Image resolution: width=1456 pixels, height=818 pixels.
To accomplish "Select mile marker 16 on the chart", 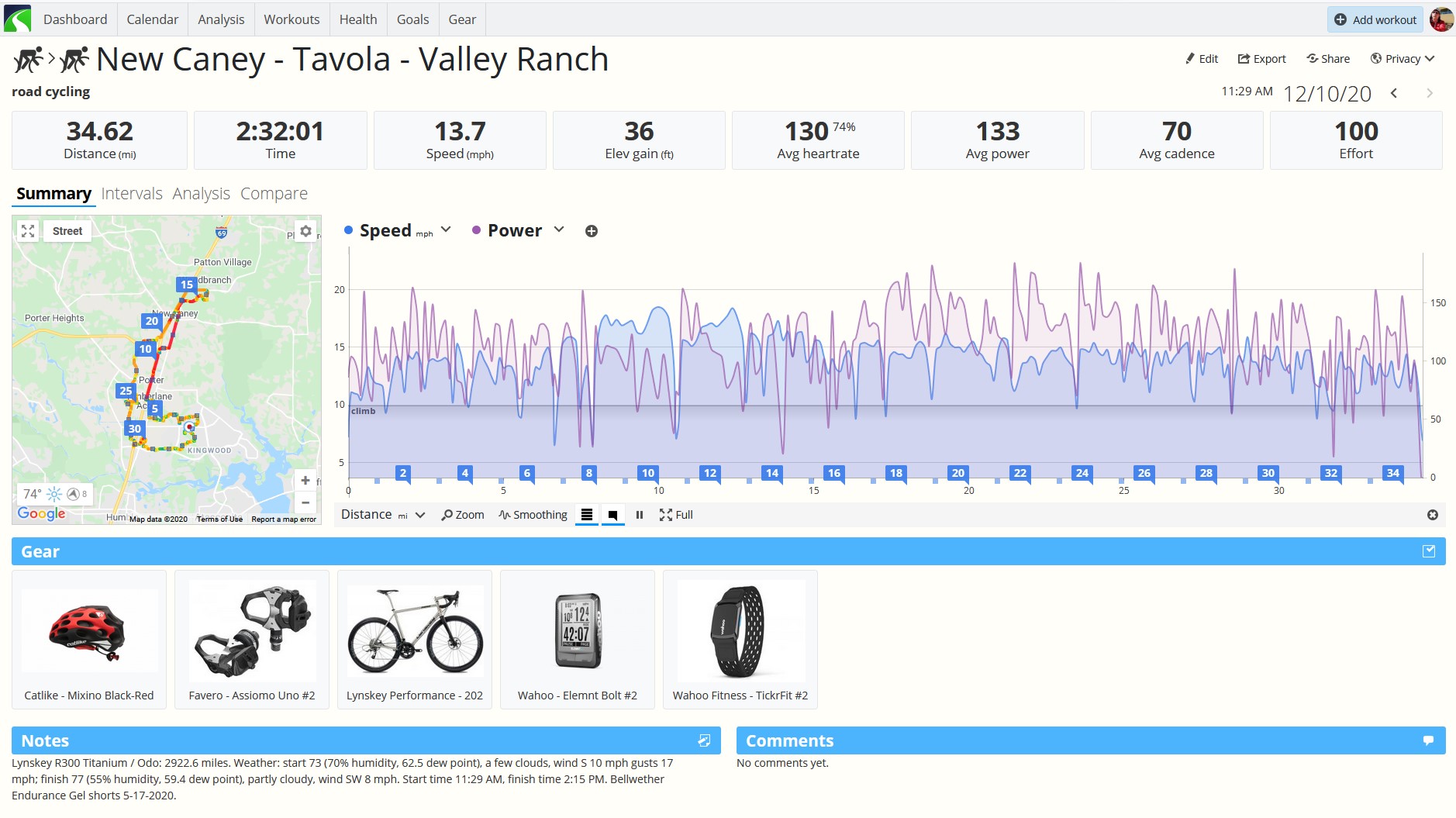I will point(834,473).
